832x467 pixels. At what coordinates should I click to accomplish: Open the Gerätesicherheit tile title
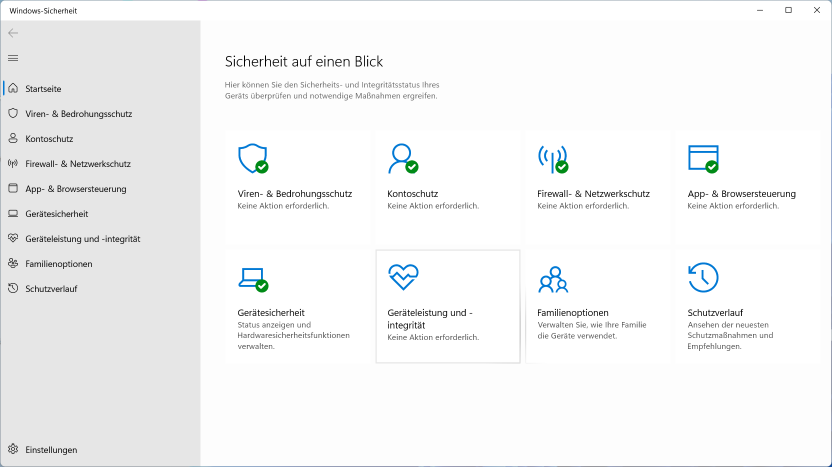pos(271,313)
